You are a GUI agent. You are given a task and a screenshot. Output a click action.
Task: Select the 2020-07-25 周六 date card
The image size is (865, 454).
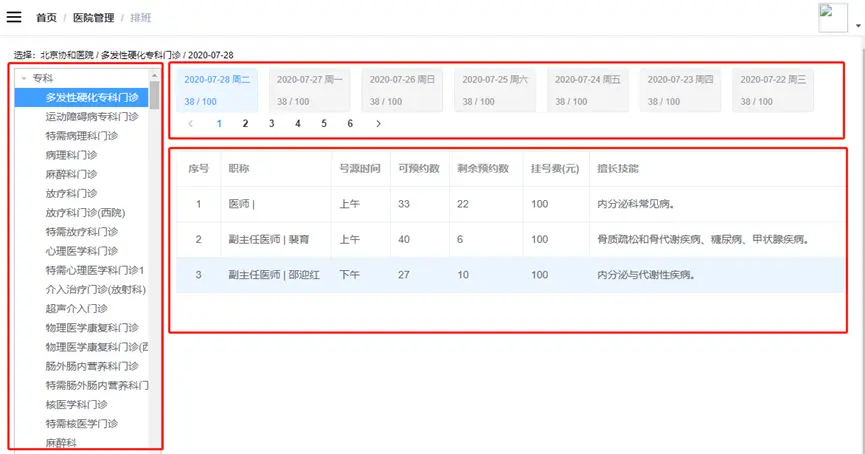click(x=495, y=90)
